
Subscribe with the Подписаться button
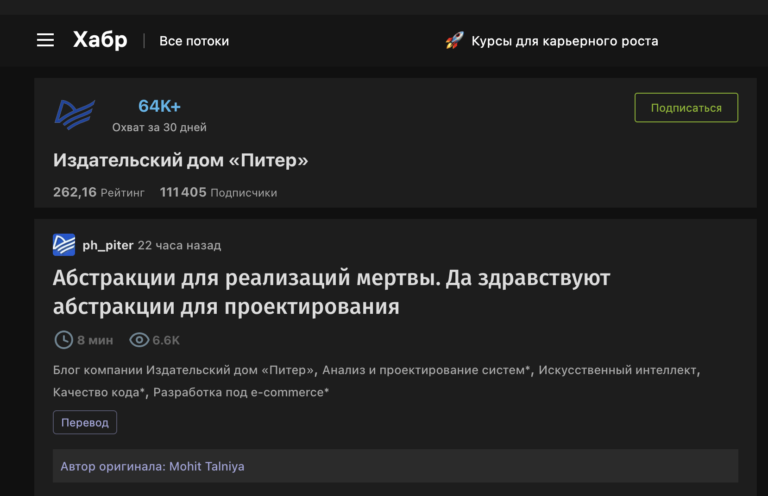click(686, 108)
